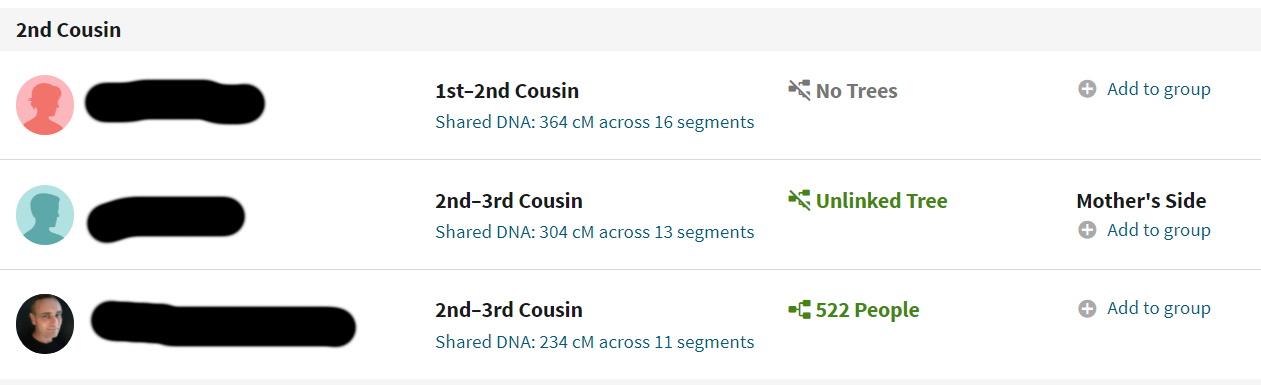
Task: Click the 1st–2nd Cousin relationship label
Action: pos(507,91)
